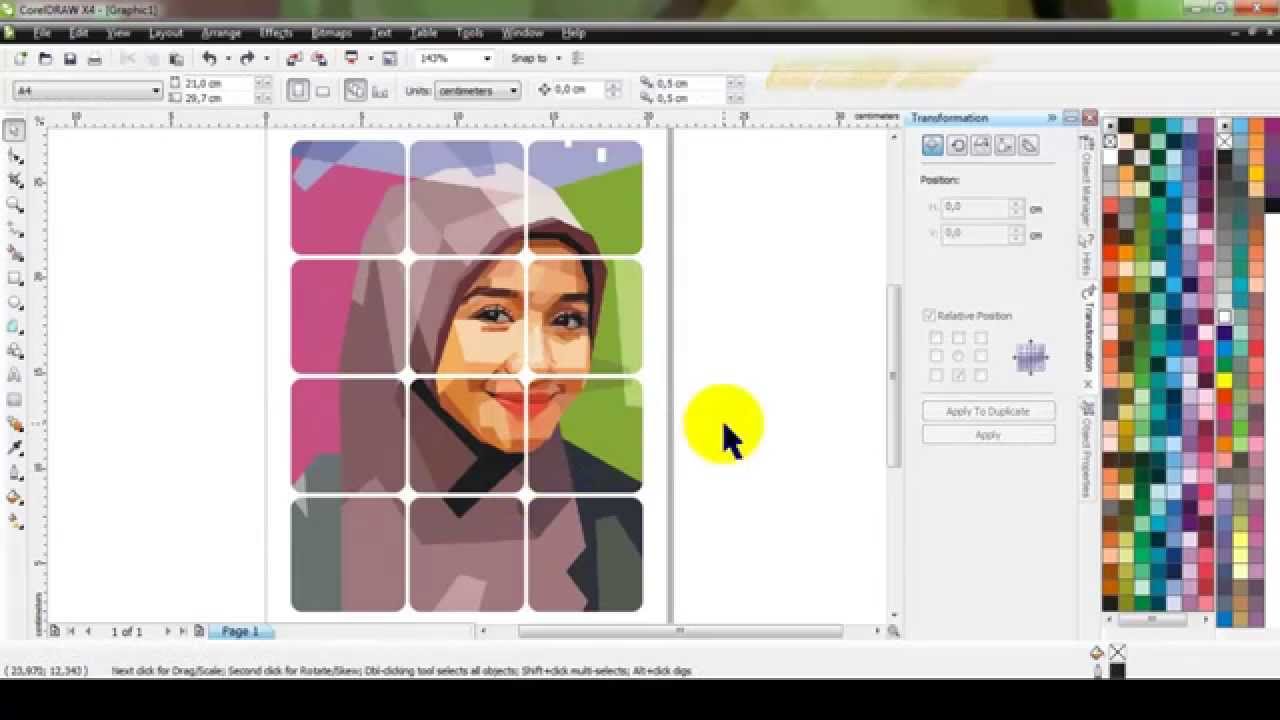The width and height of the screenshot is (1280, 720).
Task: Open the A4 paper size dropdown
Action: (157, 91)
